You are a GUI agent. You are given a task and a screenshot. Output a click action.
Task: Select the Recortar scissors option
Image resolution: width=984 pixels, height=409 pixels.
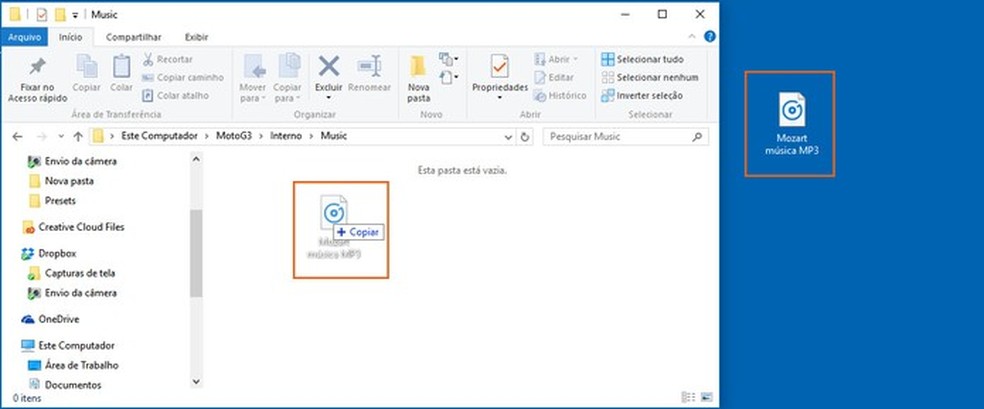[168, 59]
